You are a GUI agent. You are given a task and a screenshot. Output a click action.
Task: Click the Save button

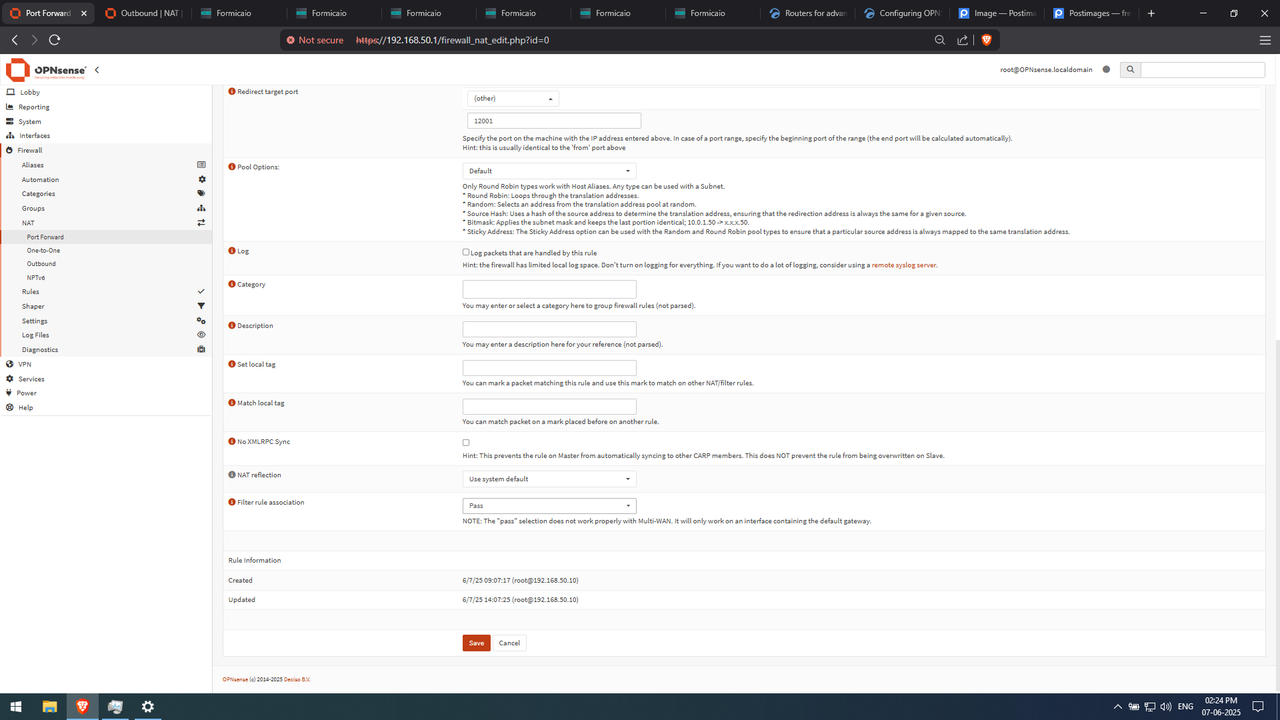click(x=476, y=643)
